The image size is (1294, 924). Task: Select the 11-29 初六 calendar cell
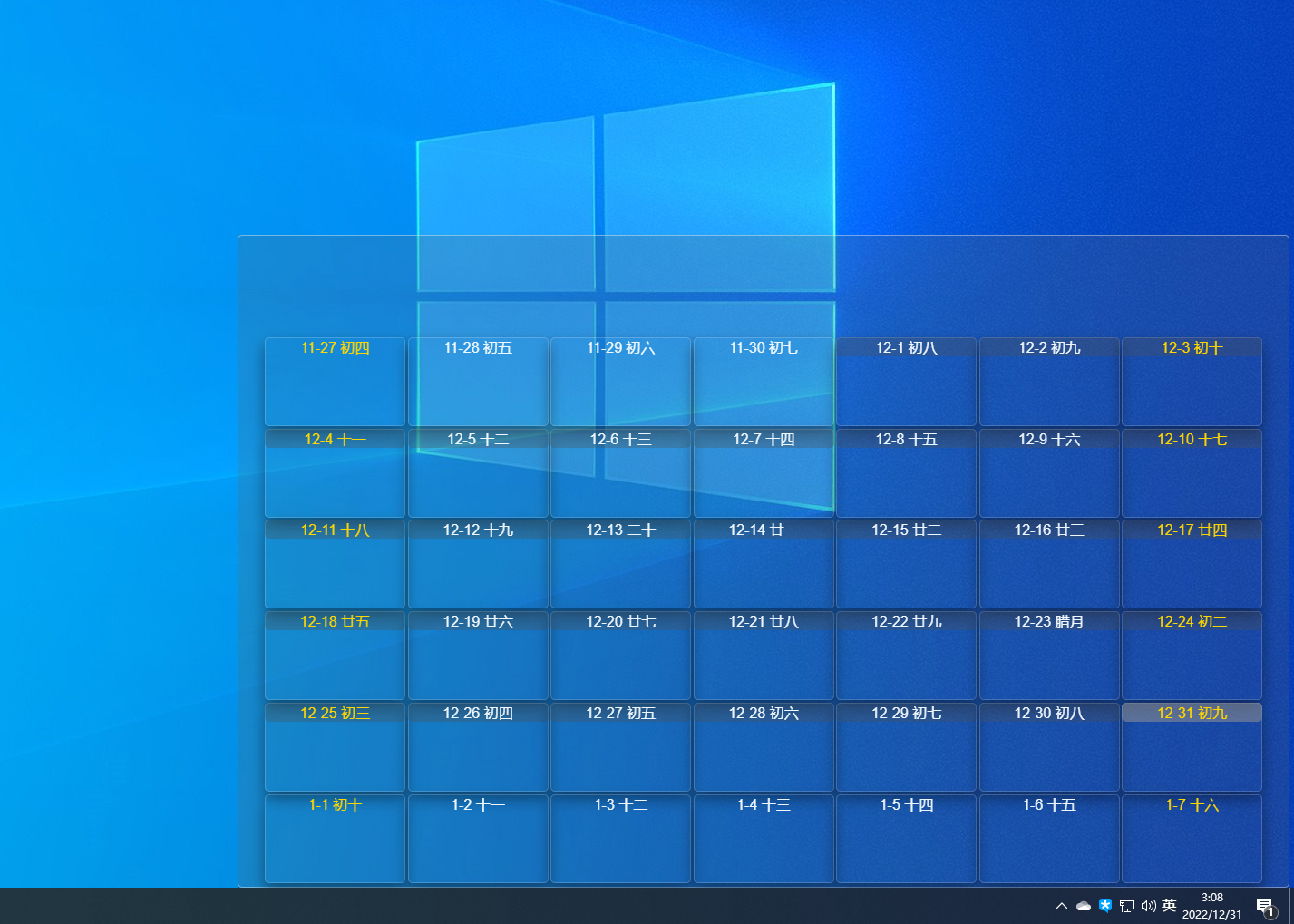[620, 382]
